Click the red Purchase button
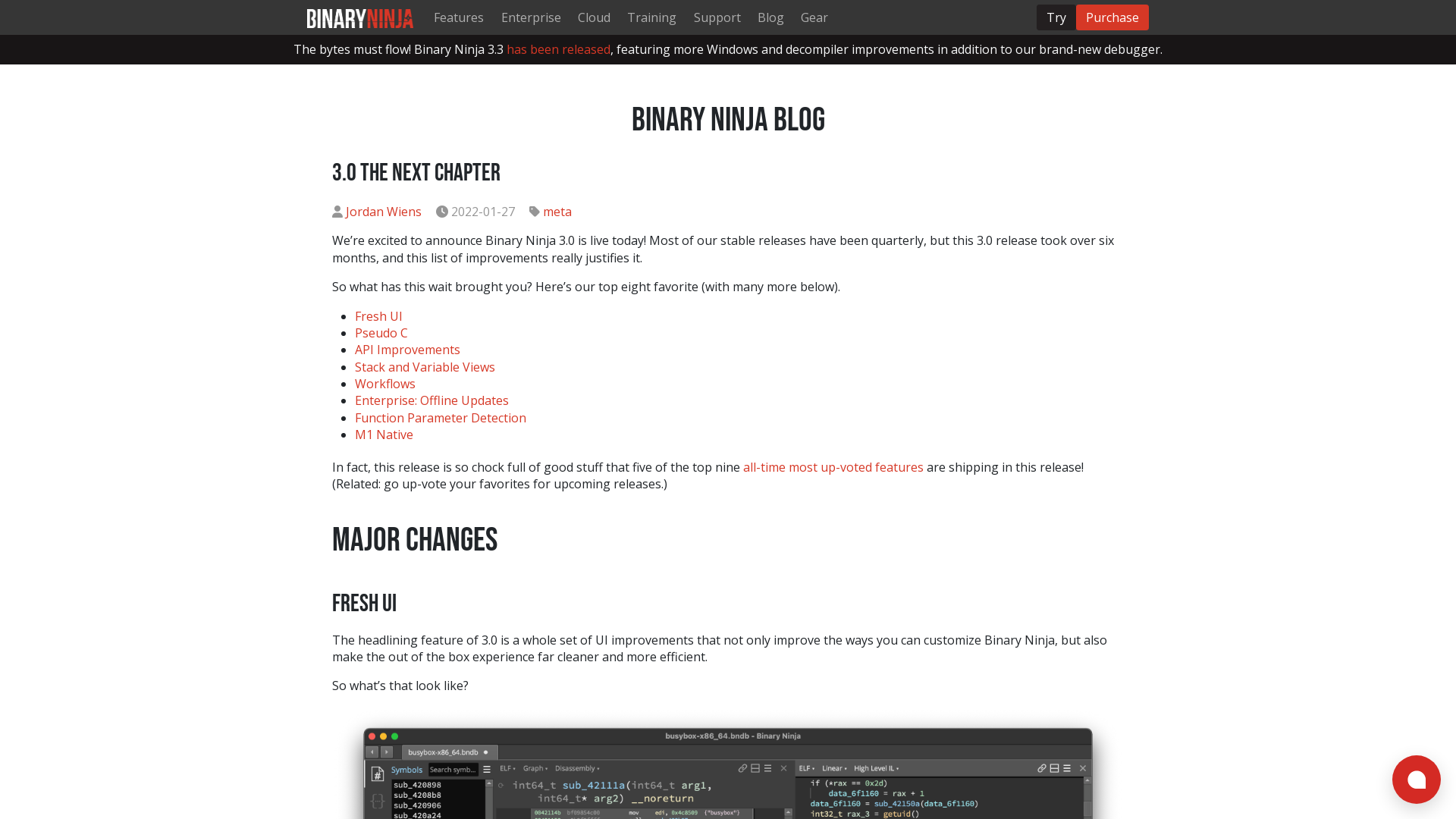 point(1112,17)
